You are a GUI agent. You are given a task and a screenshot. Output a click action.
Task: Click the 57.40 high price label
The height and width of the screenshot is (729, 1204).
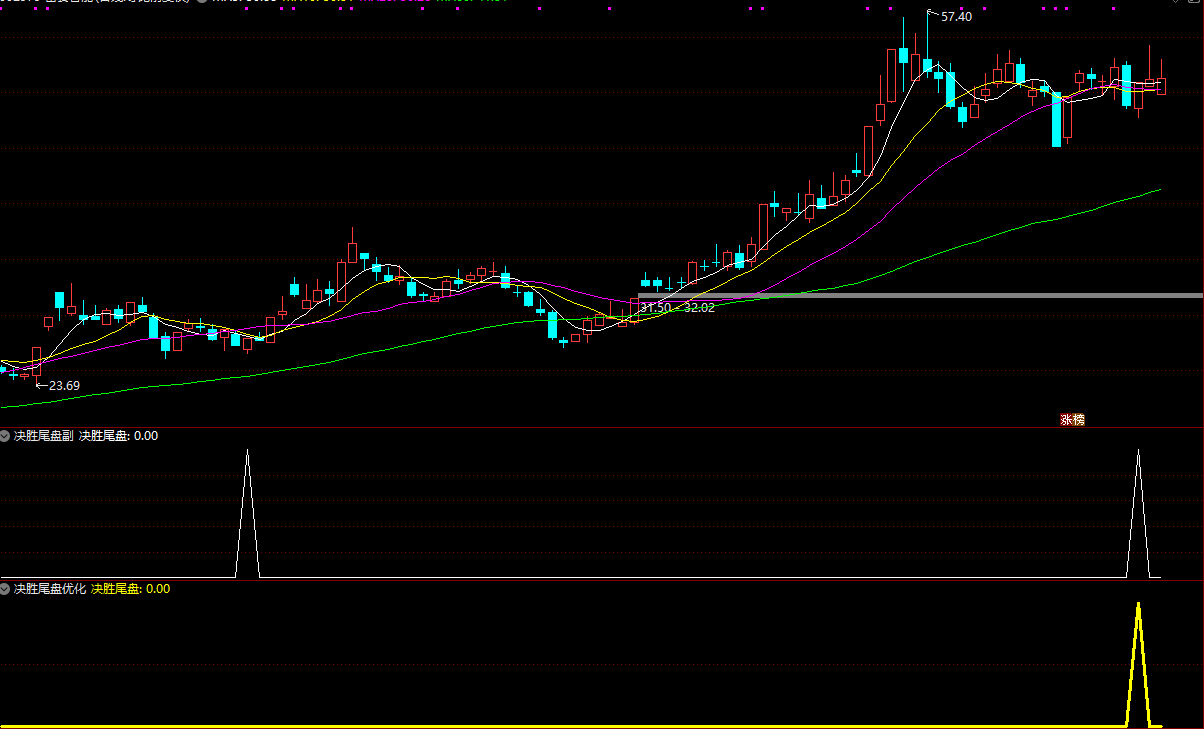(x=956, y=17)
